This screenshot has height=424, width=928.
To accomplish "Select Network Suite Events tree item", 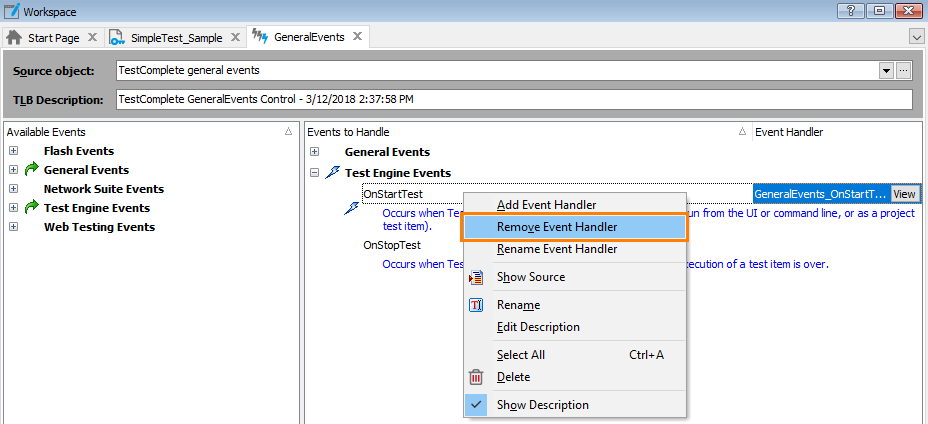I will pos(104,189).
